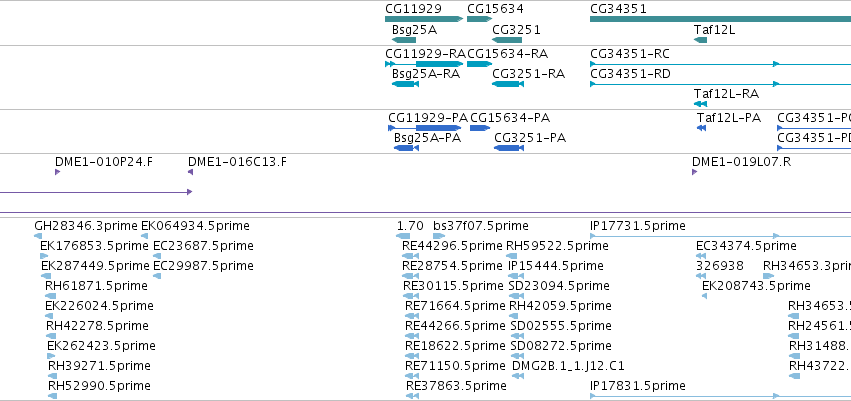Image resolution: width=851 pixels, height=401 pixels.
Task: Open the CG34351-RC transcript label
Action: [x=630, y=54]
